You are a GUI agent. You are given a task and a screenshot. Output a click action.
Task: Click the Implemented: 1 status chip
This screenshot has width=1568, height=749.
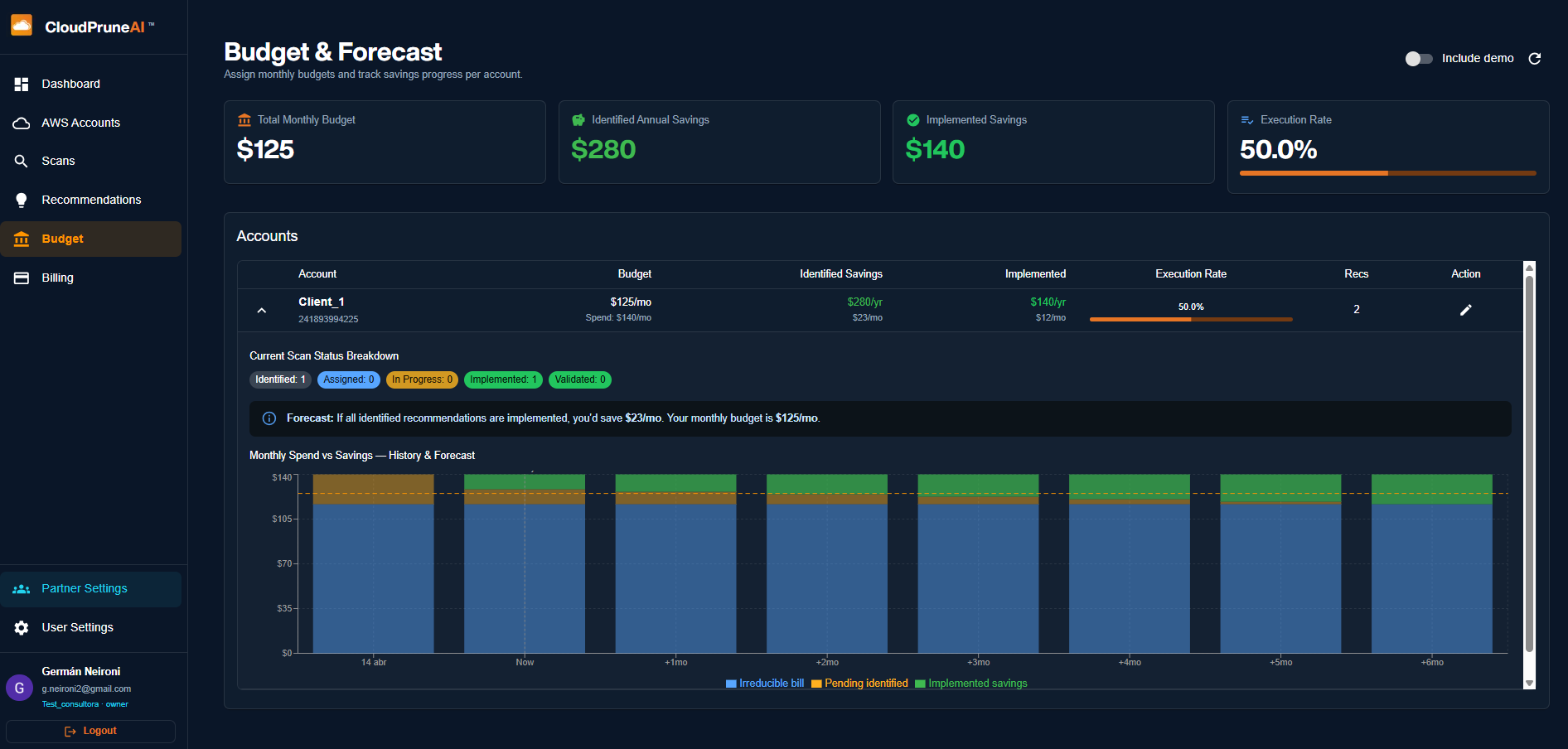tap(503, 379)
